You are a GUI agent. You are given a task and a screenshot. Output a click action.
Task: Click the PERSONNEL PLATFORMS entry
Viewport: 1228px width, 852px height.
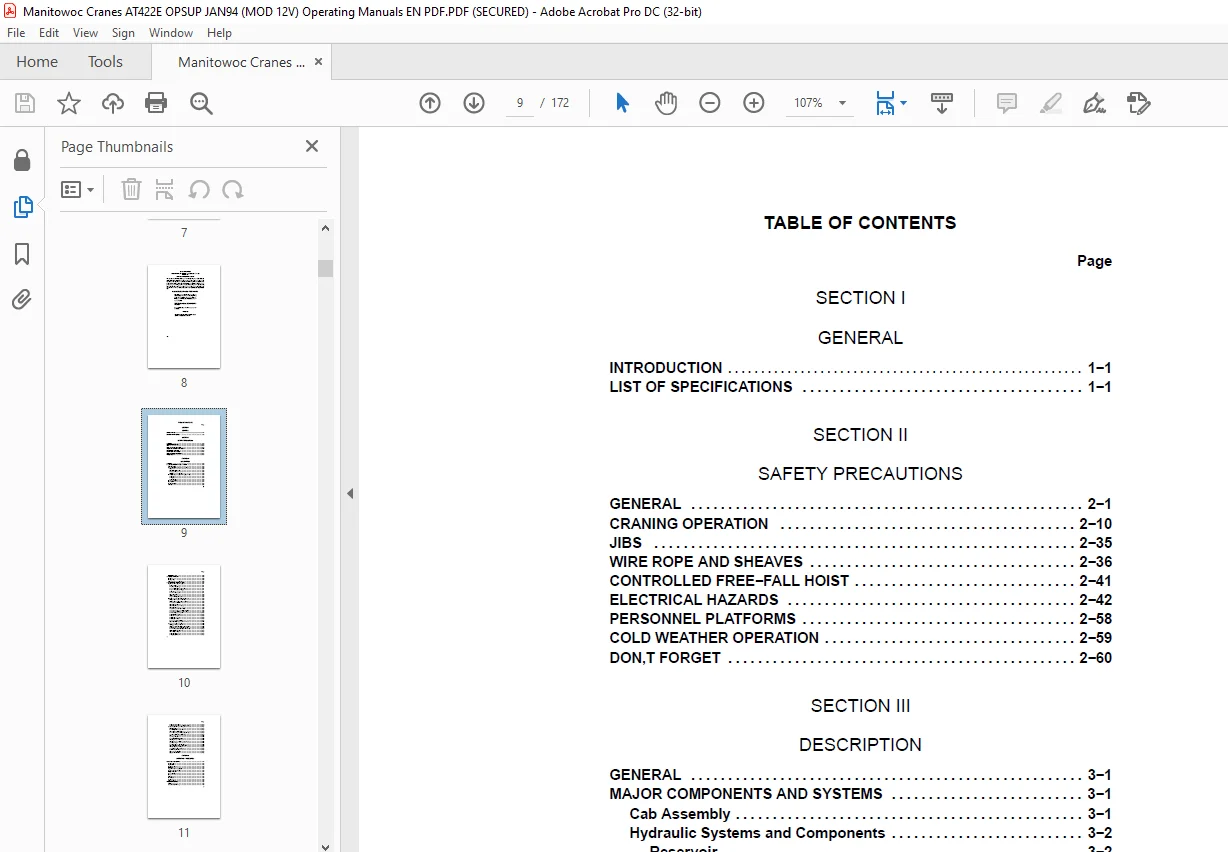click(860, 619)
